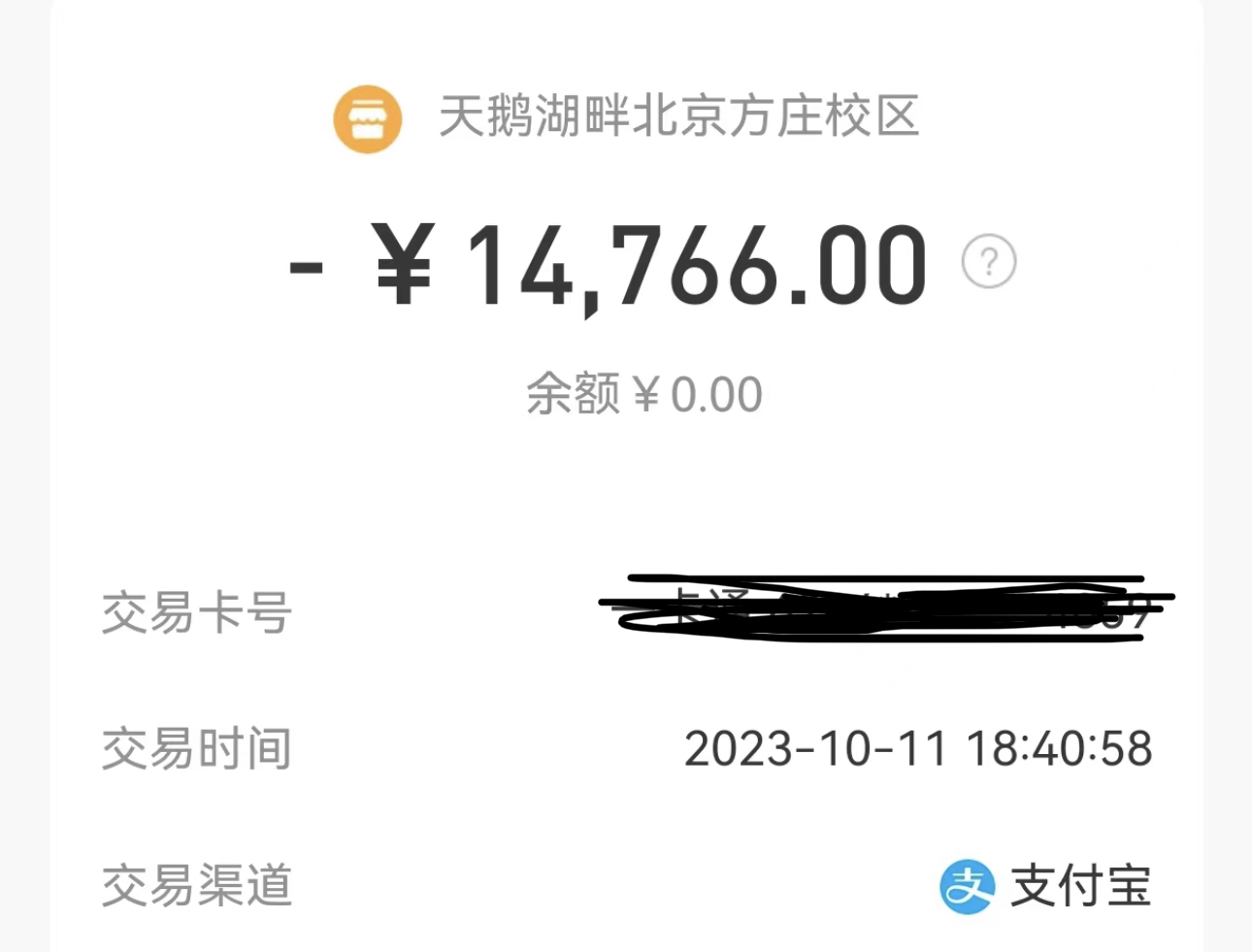1252x952 pixels.
Task: Open the 支付宝 channel text
Action: tap(1081, 887)
